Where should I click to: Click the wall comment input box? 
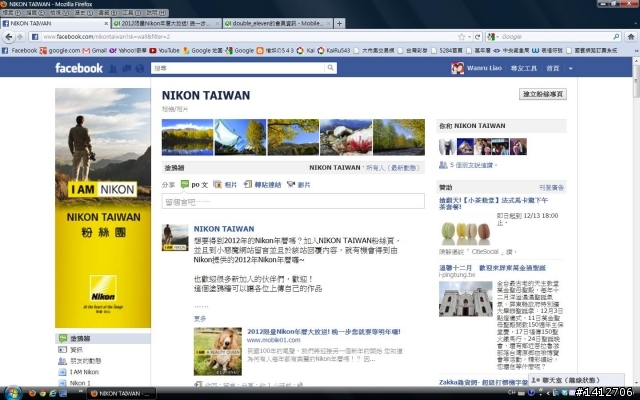click(x=293, y=202)
